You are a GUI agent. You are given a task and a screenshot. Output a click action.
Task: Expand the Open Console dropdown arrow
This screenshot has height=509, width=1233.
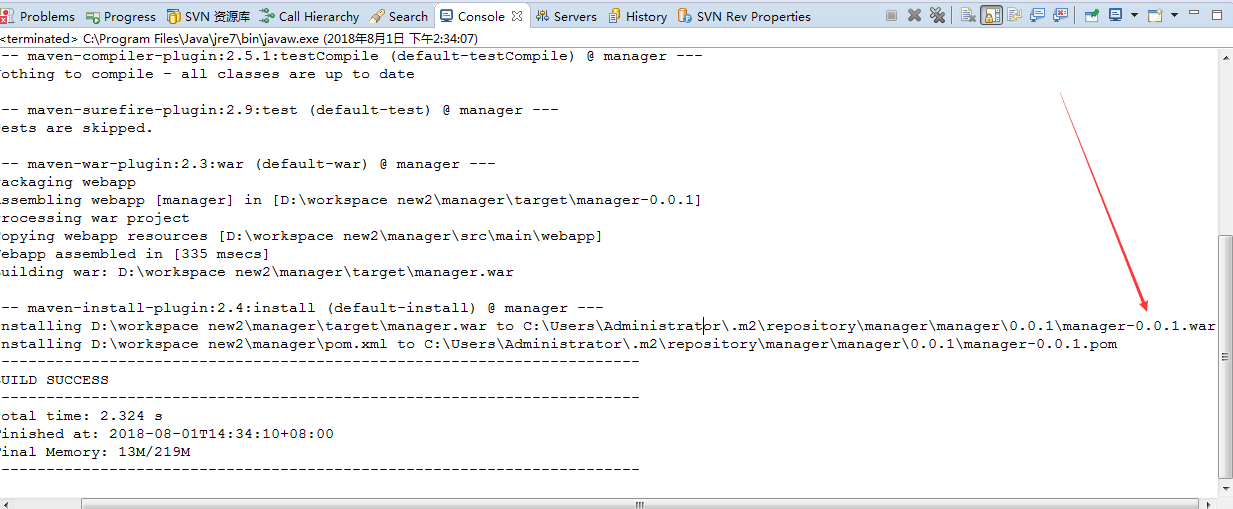[1174, 16]
